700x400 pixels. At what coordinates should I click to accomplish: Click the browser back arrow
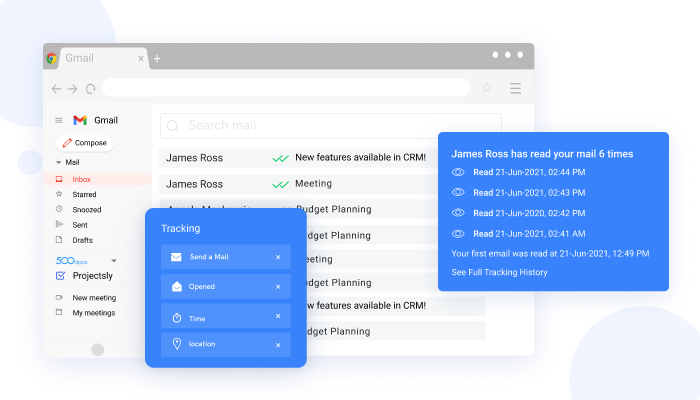(56, 89)
